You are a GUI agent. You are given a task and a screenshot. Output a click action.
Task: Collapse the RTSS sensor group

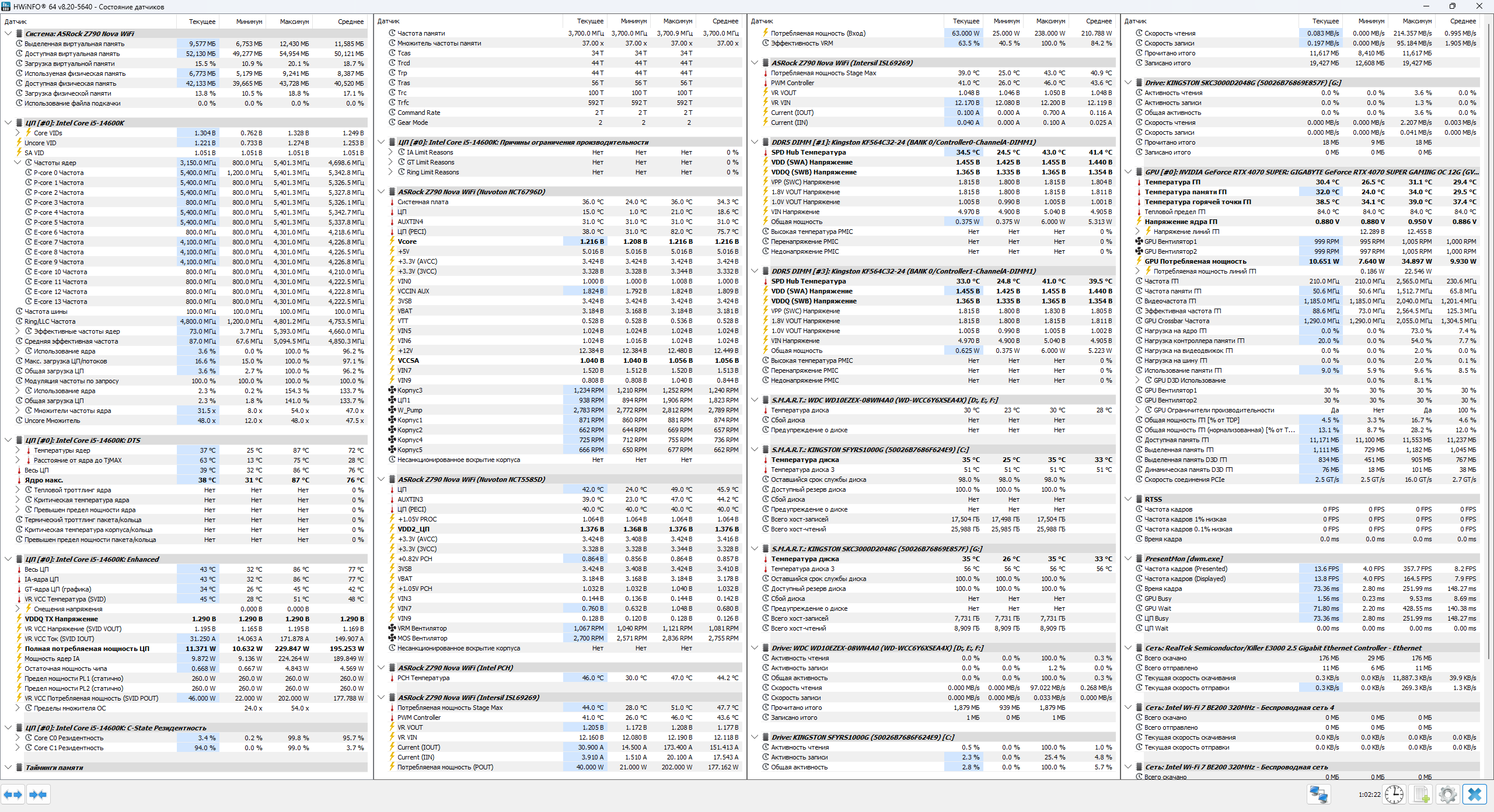coord(1128,499)
